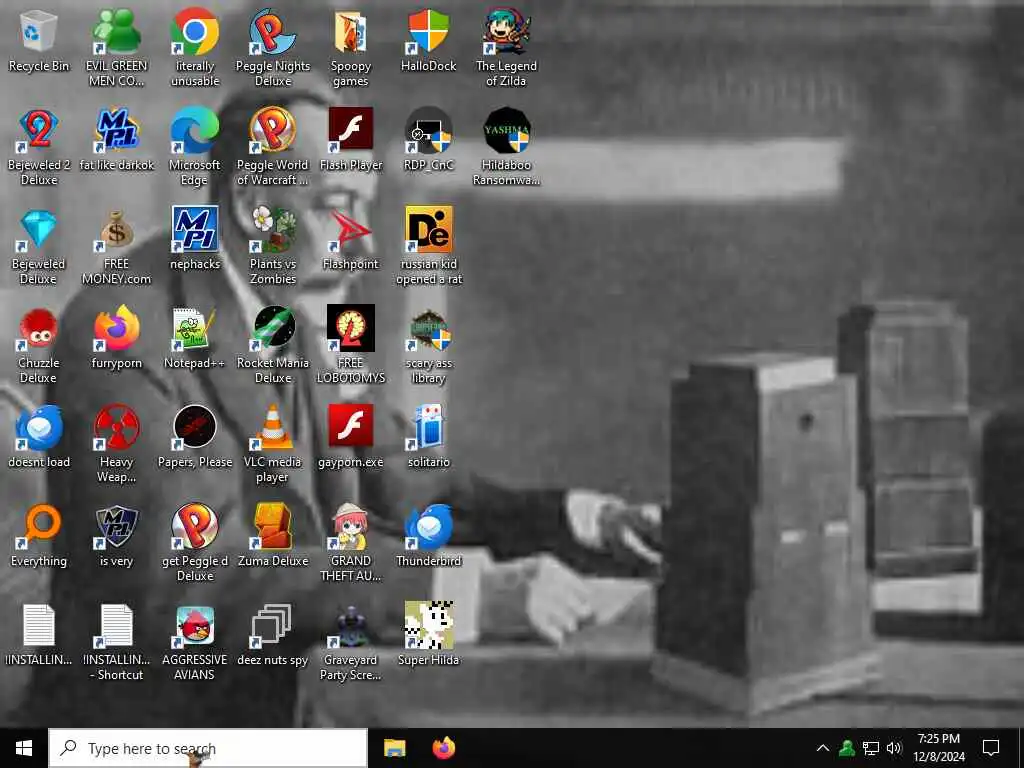Show hidden system tray icons
Screen dimensions: 1024x768
[x=823, y=748]
